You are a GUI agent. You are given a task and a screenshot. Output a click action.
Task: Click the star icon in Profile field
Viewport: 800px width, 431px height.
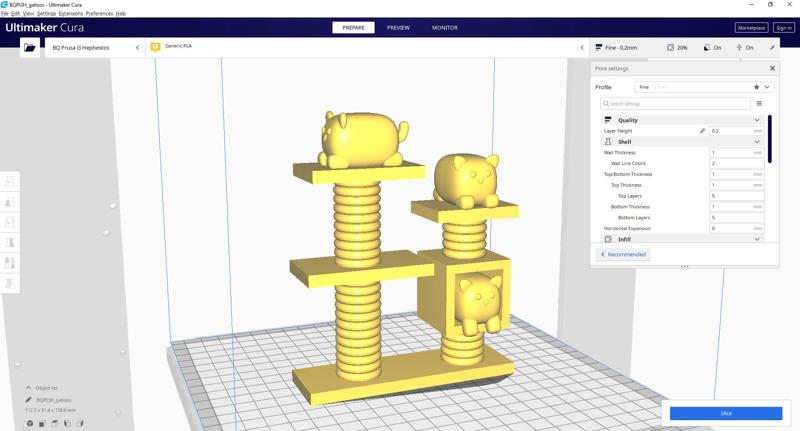click(x=756, y=87)
